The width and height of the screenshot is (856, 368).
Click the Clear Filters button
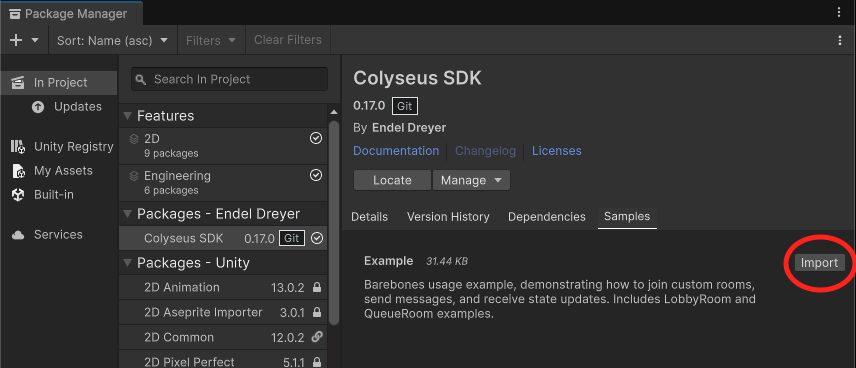(288, 40)
